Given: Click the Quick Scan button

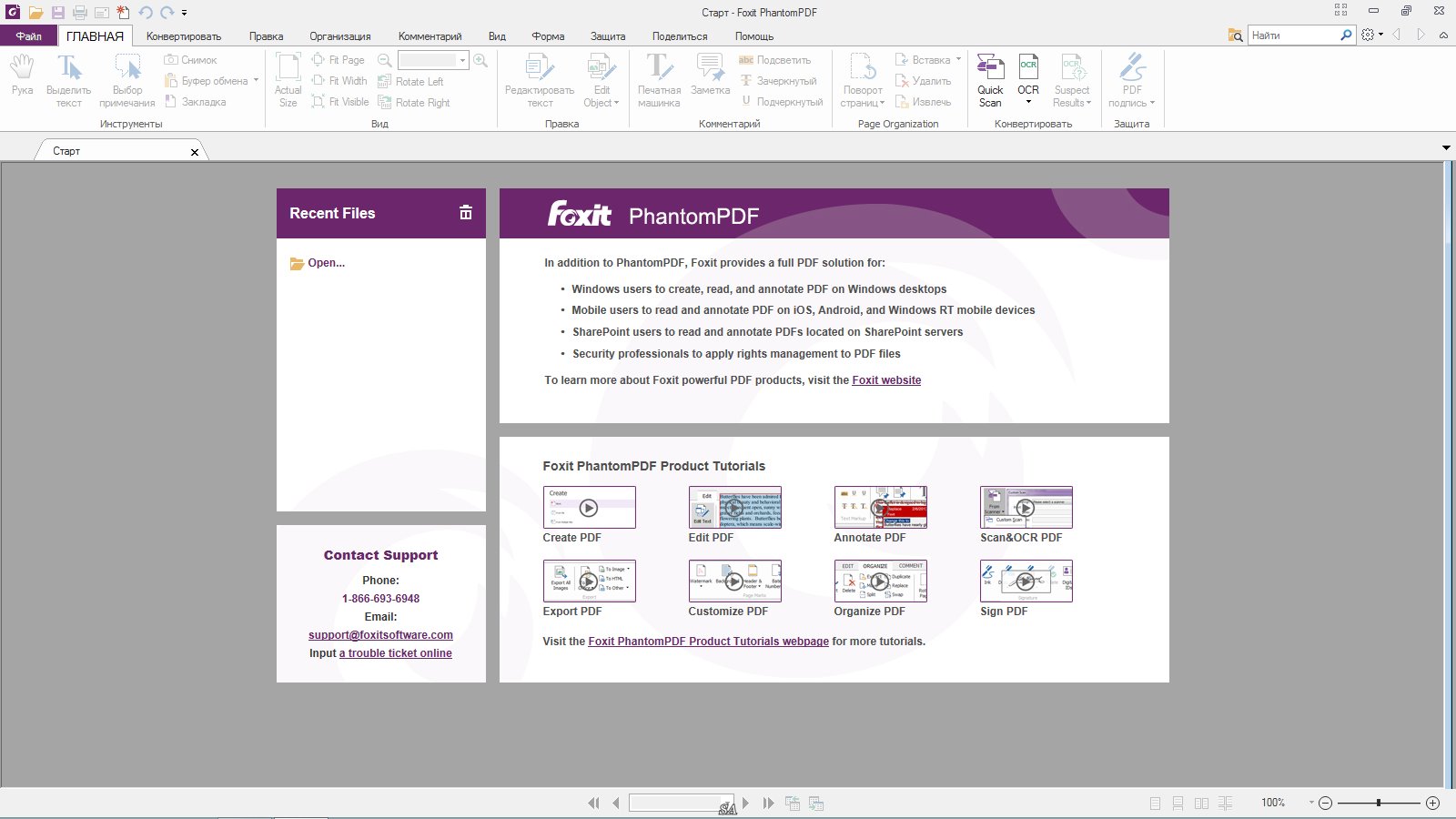Looking at the screenshot, I should point(990,81).
